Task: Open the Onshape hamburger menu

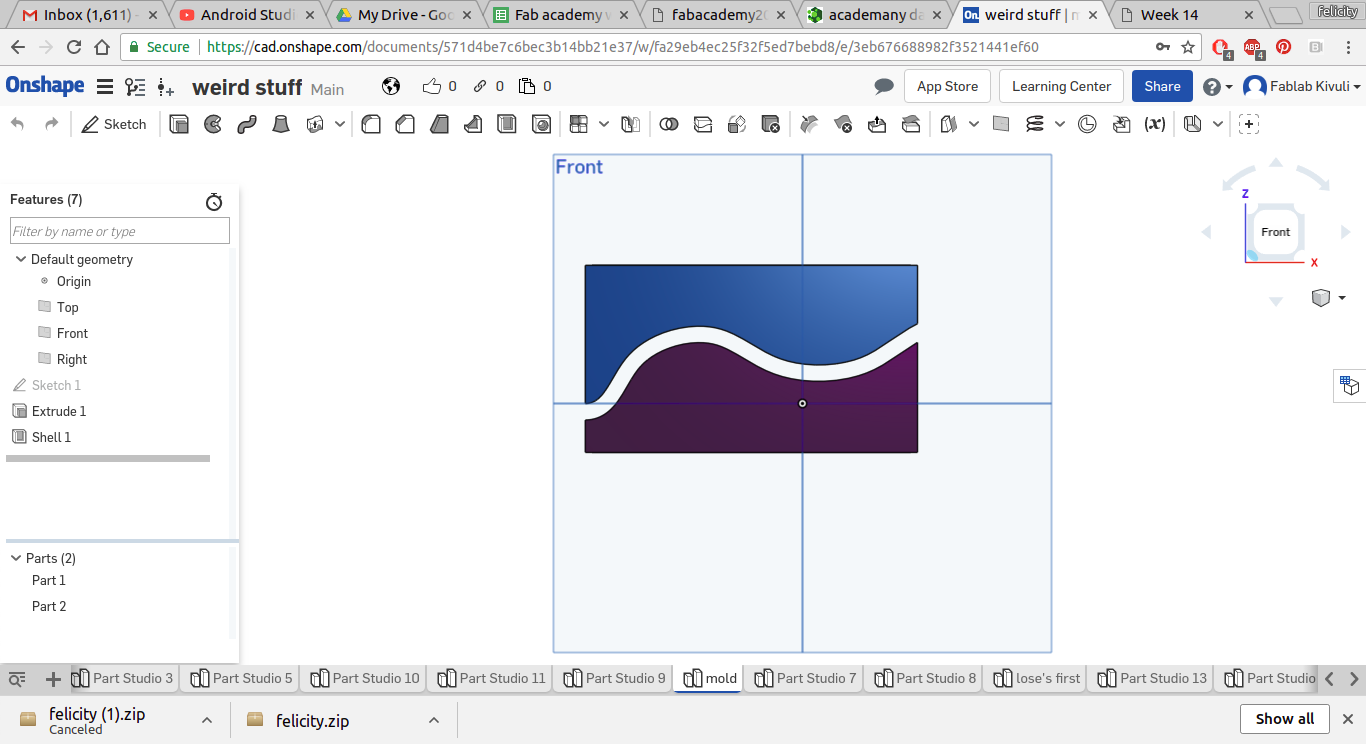Action: click(x=105, y=87)
